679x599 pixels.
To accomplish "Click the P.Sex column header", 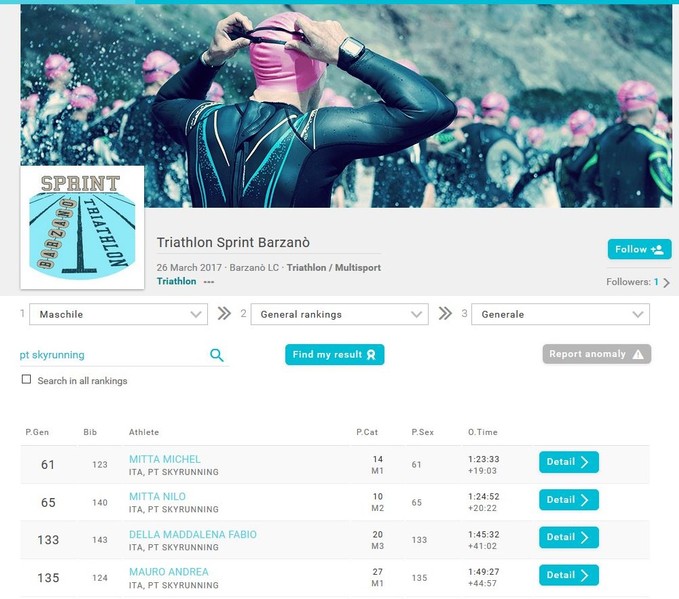I will pos(422,432).
